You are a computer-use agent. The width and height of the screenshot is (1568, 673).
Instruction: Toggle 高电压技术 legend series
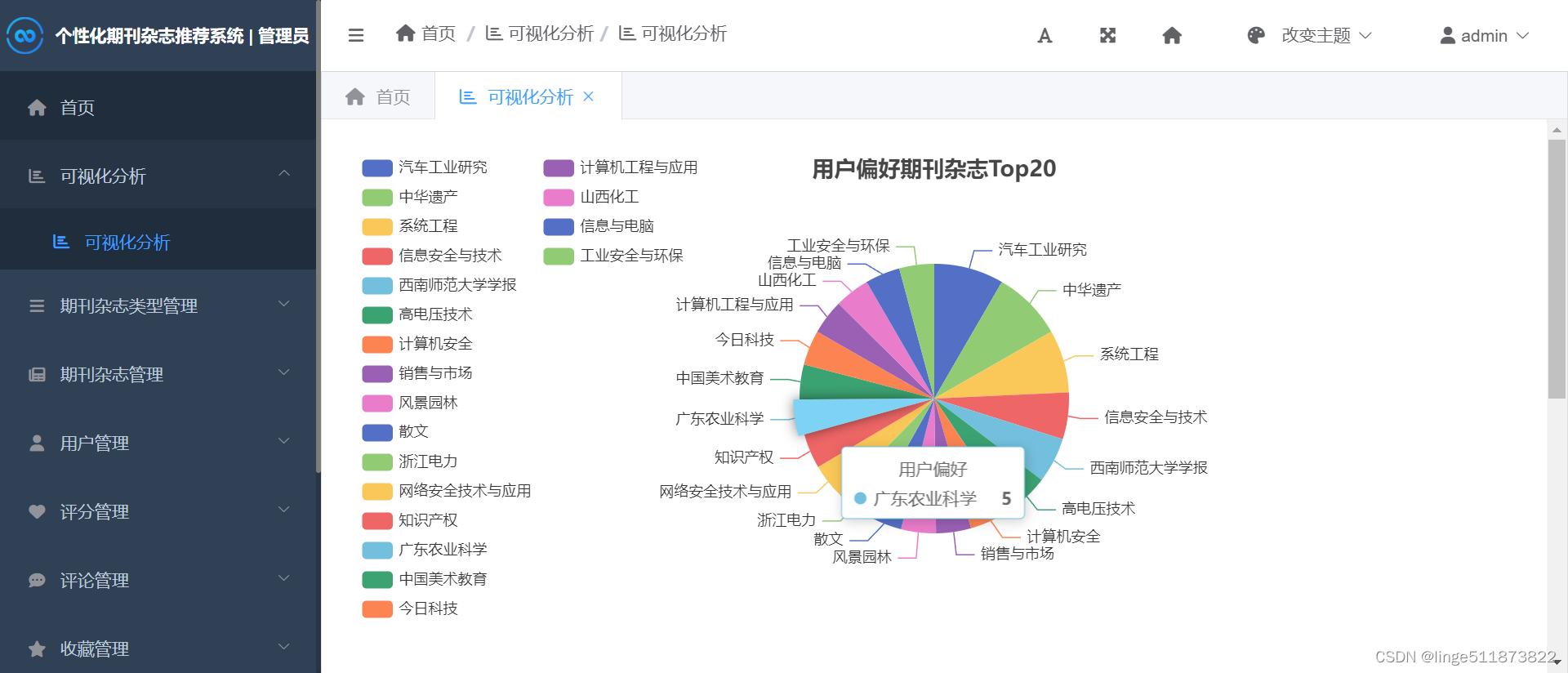click(x=417, y=314)
